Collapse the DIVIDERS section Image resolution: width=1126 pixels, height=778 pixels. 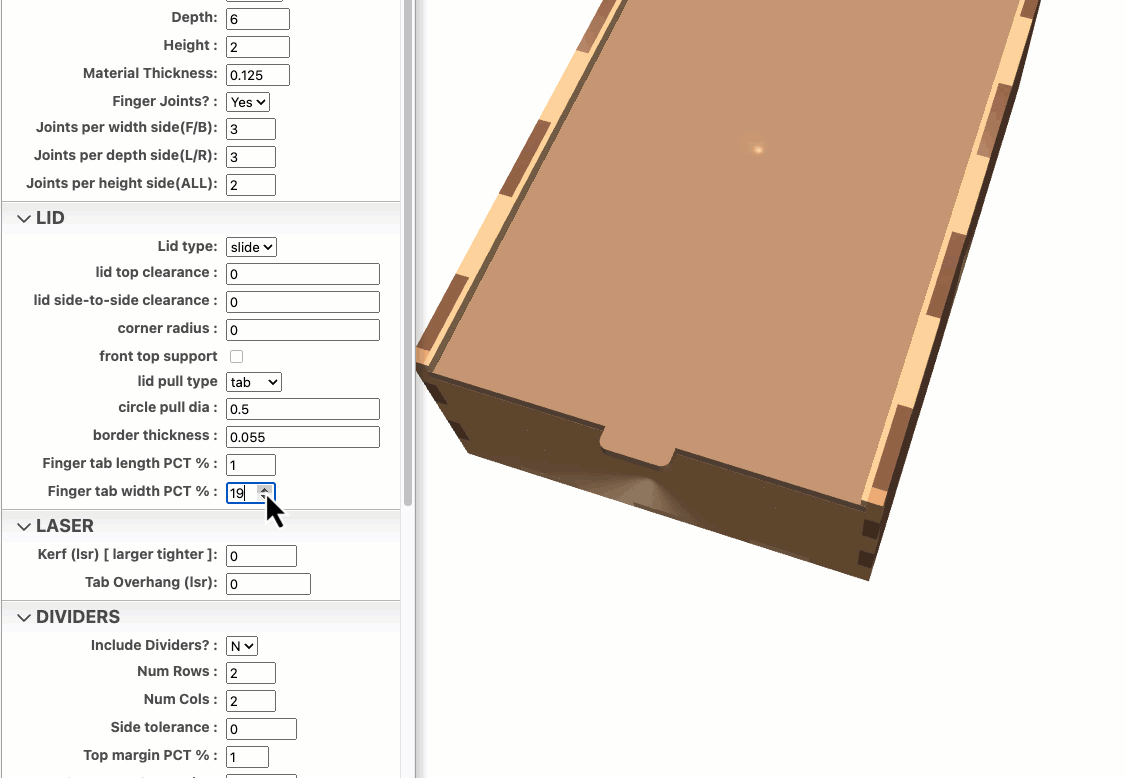point(24,618)
